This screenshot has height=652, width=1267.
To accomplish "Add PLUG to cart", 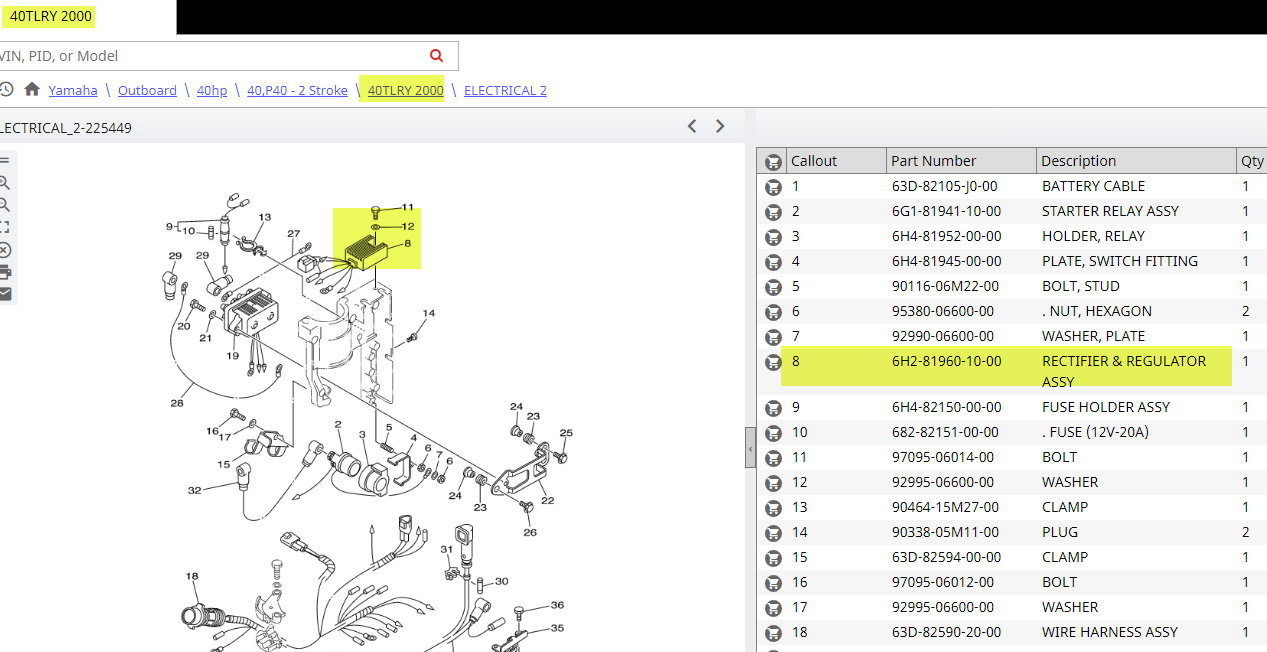I will (773, 533).
